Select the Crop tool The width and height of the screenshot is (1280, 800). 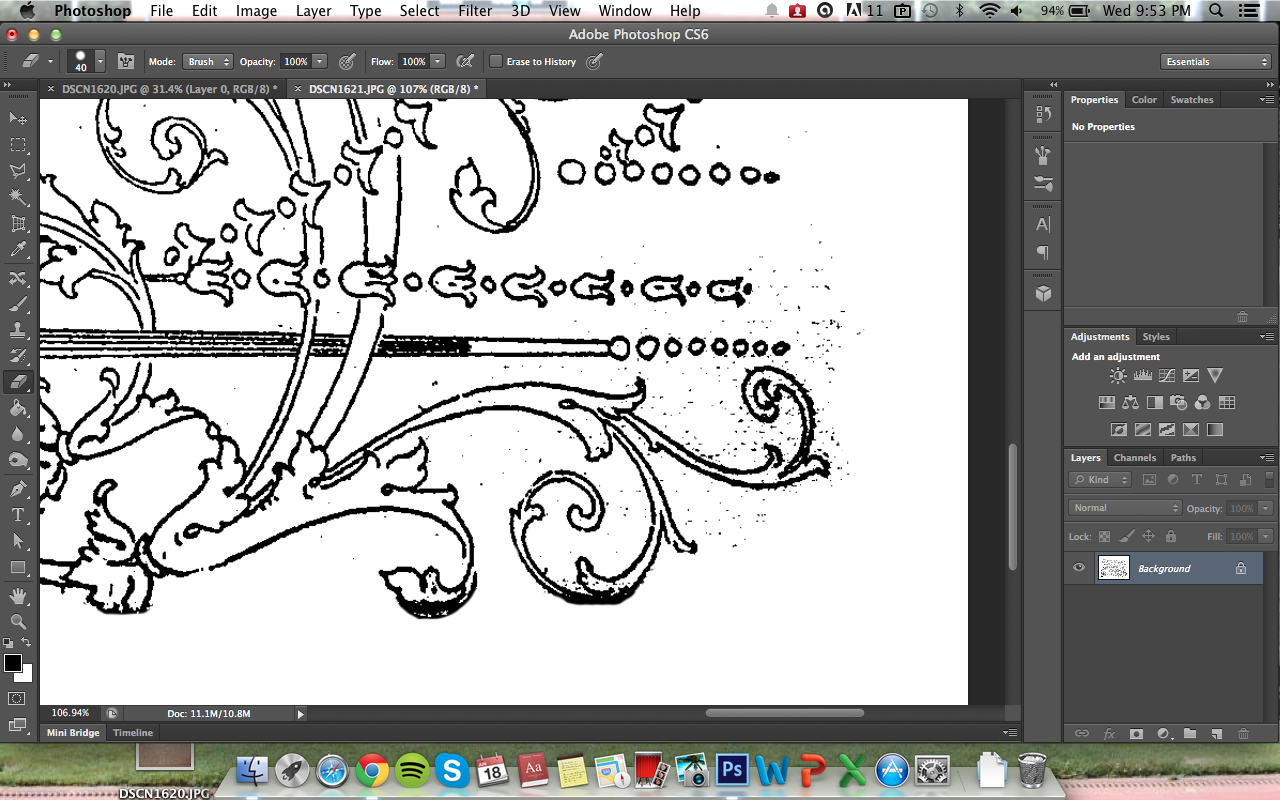(x=18, y=224)
